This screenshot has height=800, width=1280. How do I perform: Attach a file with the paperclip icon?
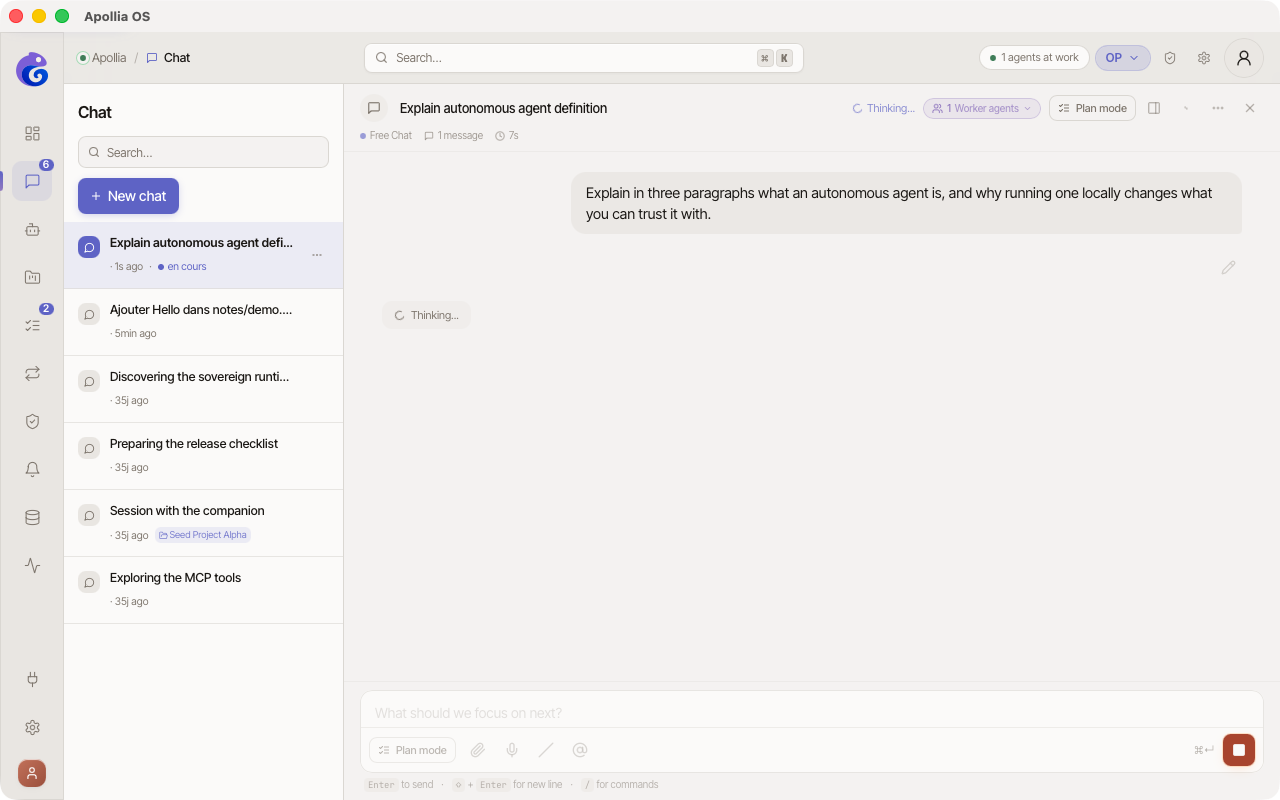tap(478, 750)
